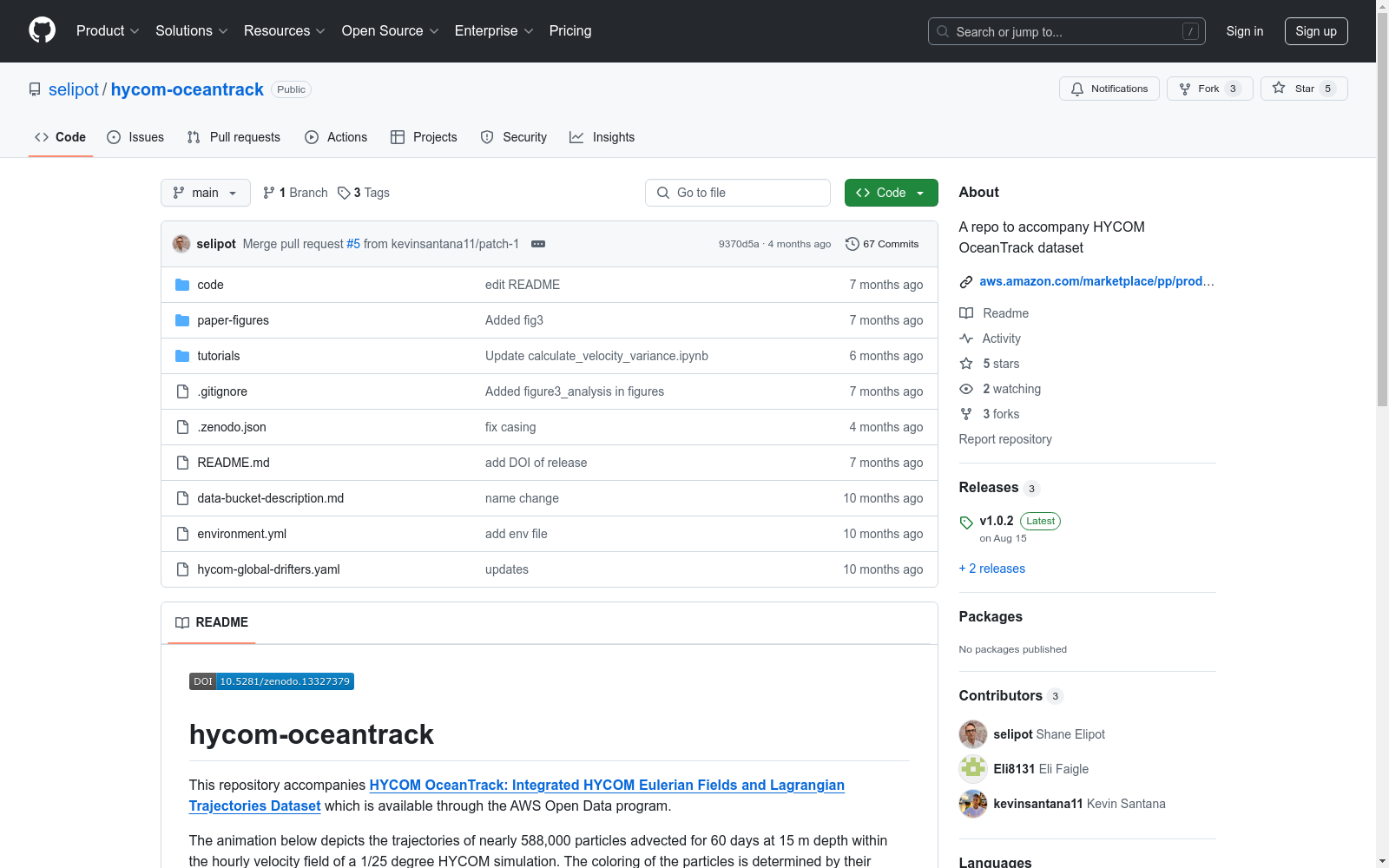
Task: Open pull request #5 link
Action: pyautogui.click(x=353, y=244)
